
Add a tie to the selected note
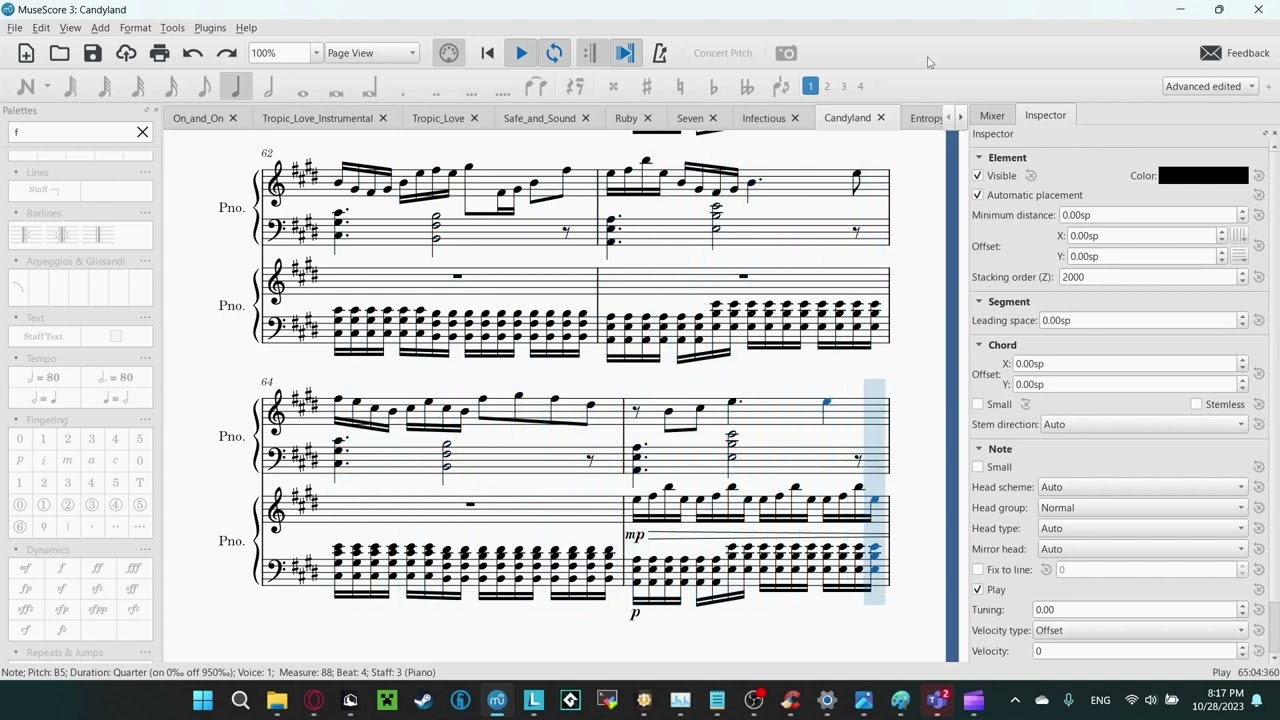(535, 87)
